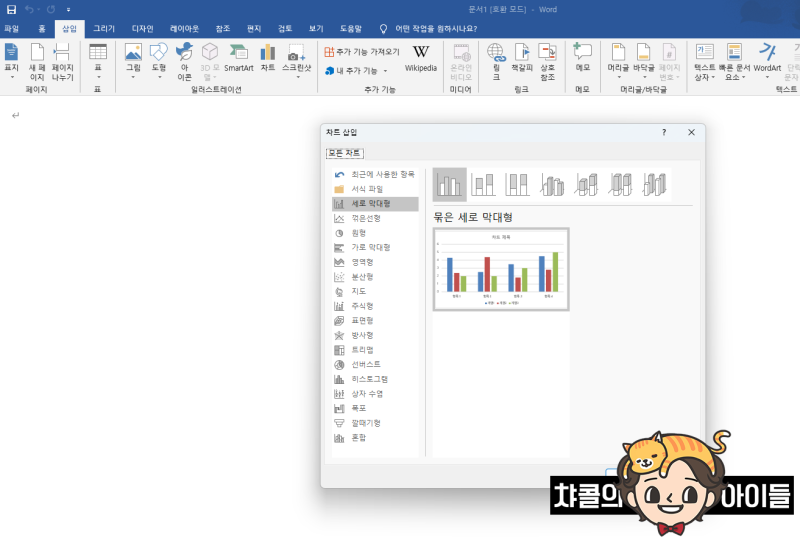Open the Customize Quick Access Toolbar arrow
This screenshot has height=543, width=800.
(68, 10)
